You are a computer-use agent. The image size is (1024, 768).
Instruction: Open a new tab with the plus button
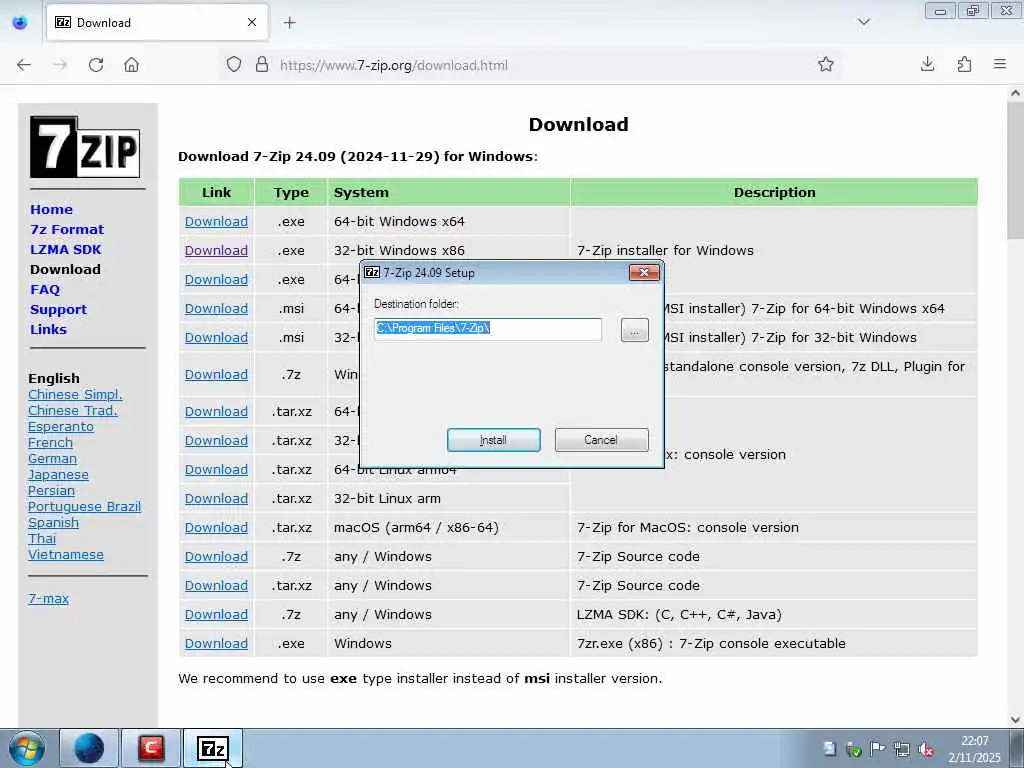click(289, 23)
